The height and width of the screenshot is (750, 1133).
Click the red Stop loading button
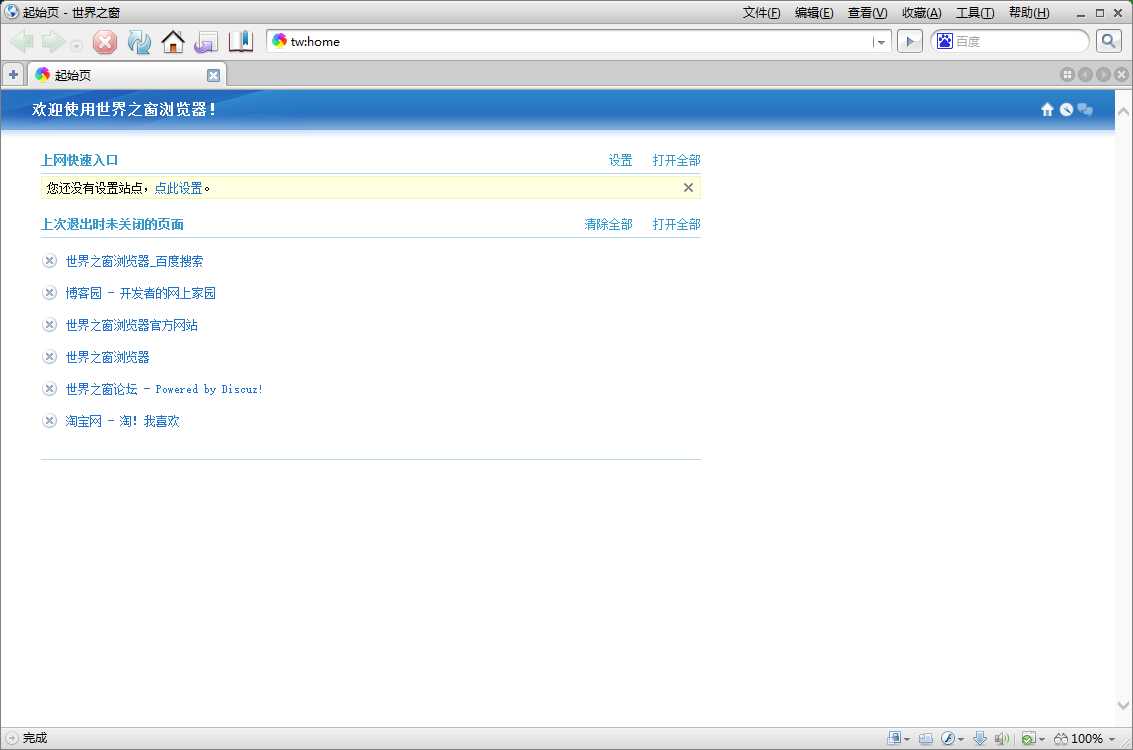click(x=105, y=42)
